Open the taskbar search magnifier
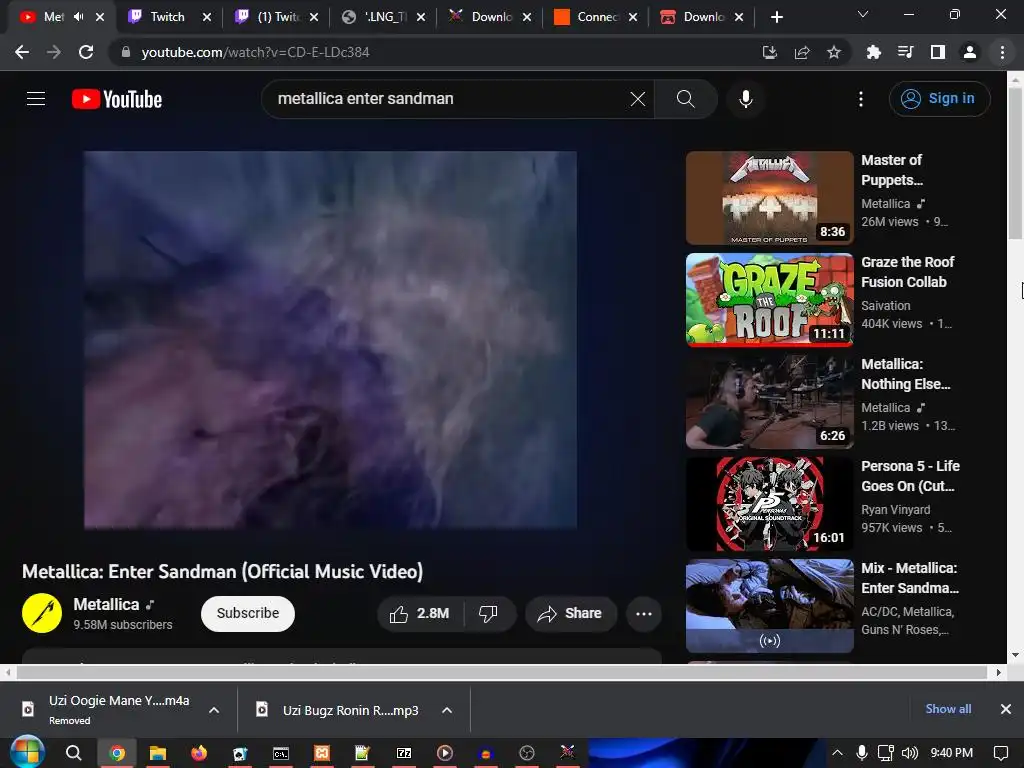The height and width of the screenshot is (768, 1024). [74, 753]
